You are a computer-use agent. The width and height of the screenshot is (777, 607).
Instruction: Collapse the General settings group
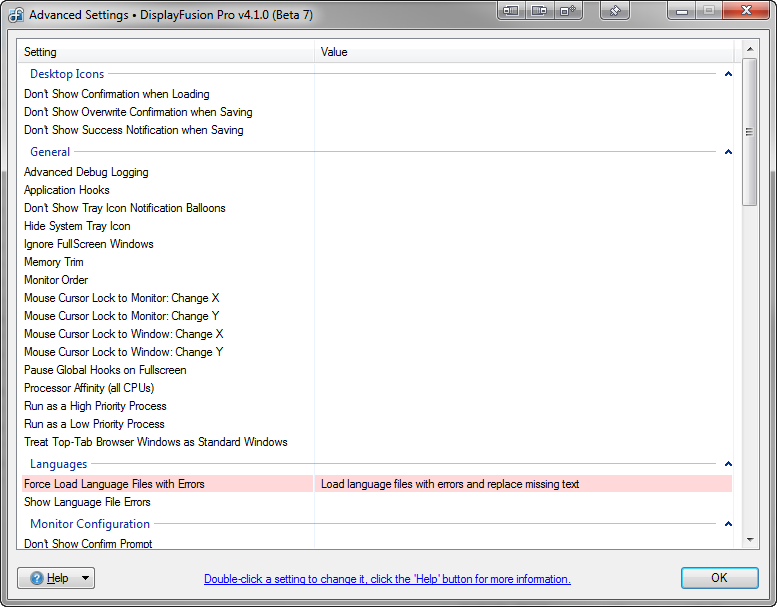point(728,152)
